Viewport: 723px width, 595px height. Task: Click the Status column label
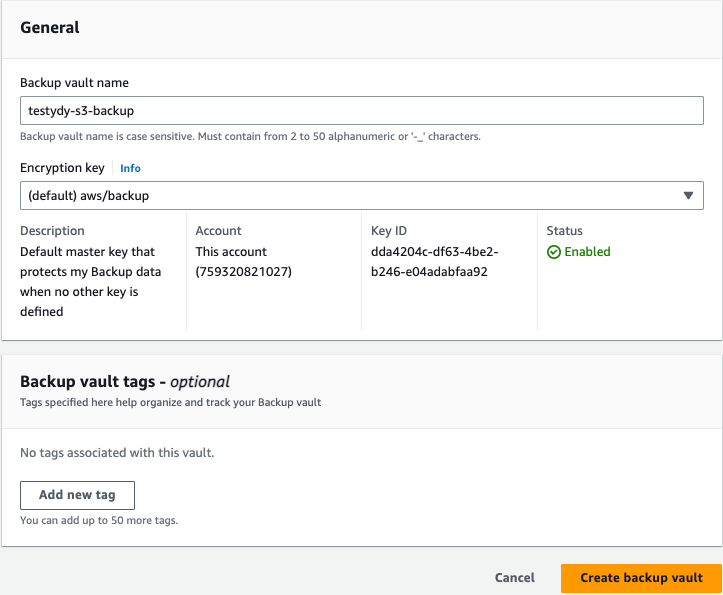[x=564, y=231]
